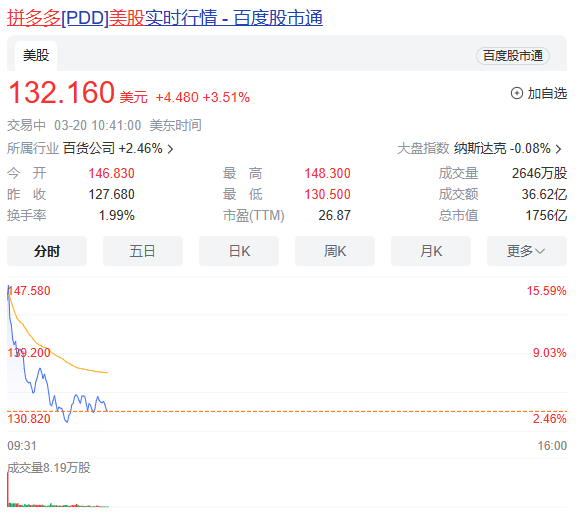Open the 拼多多[PDD]美股实时行情 title link
The width and height of the screenshot is (582, 513).
tap(165, 18)
